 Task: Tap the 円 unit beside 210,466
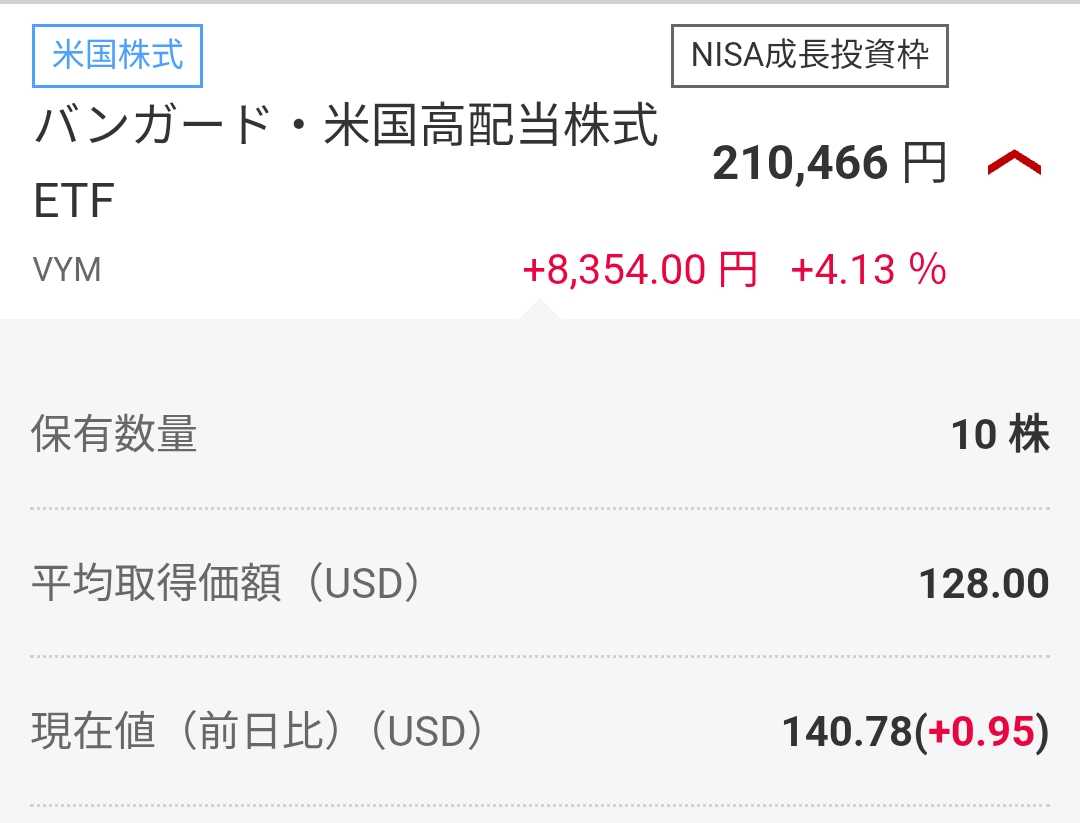[924, 163]
